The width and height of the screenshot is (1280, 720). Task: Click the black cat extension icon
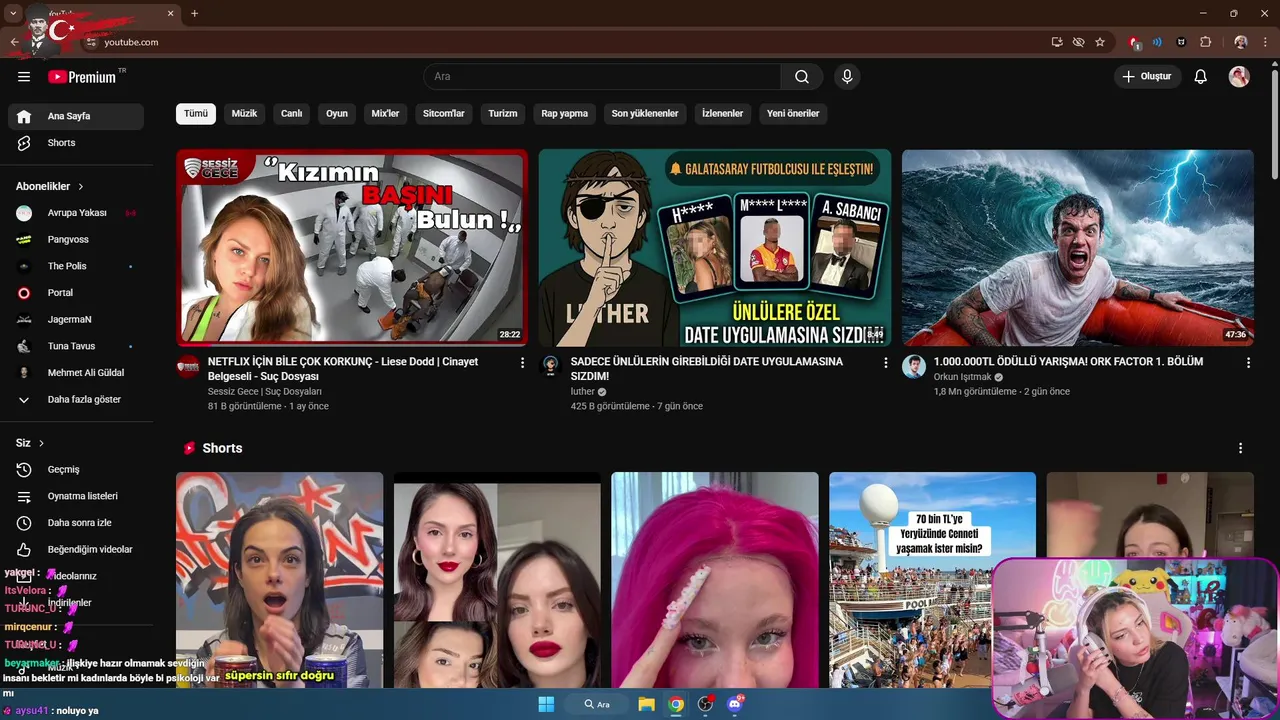1181,42
